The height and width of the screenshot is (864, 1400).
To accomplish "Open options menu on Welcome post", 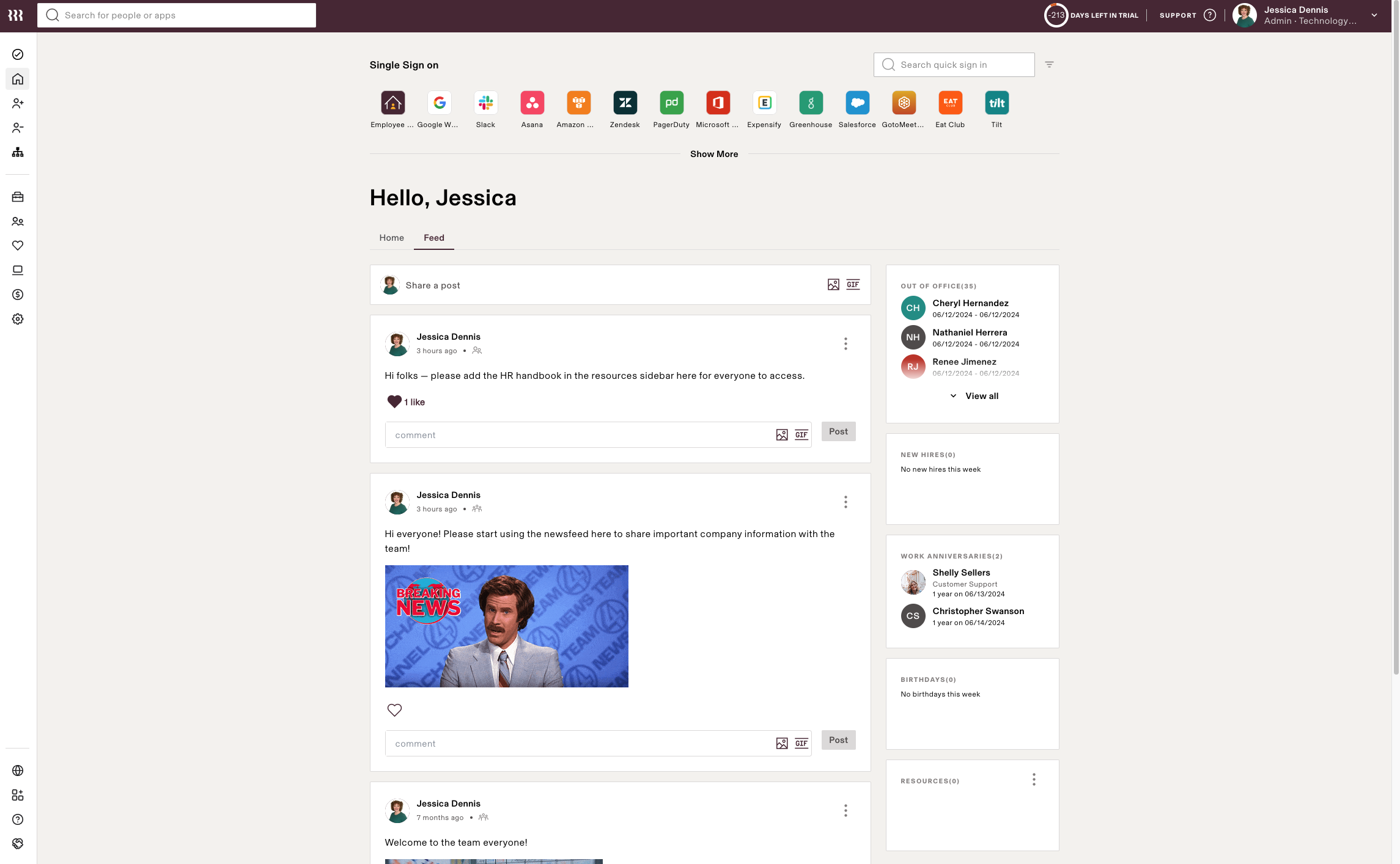I will pos(846,810).
